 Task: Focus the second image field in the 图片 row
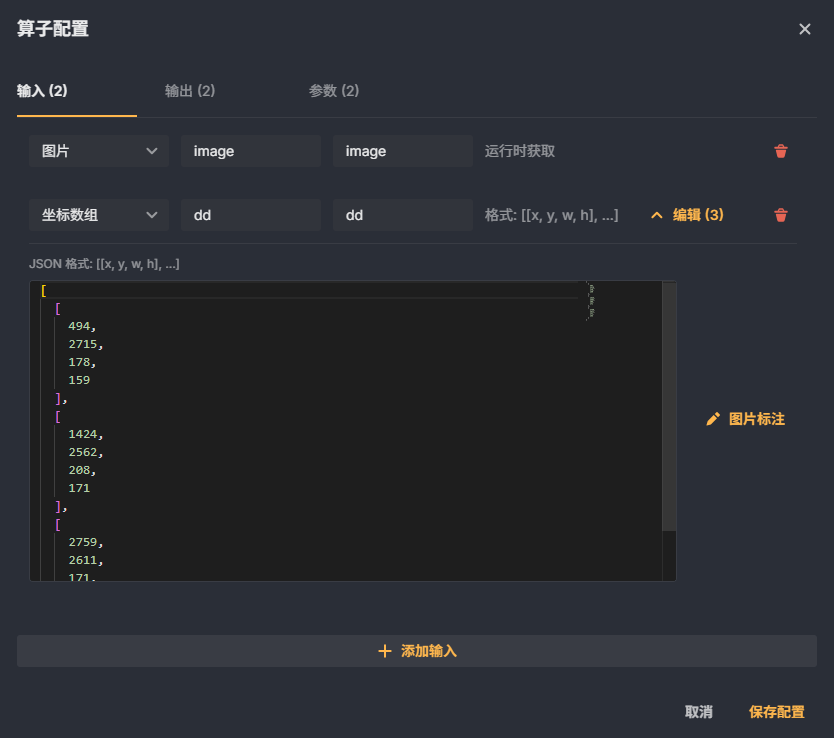pyautogui.click(x=403, y=151)
